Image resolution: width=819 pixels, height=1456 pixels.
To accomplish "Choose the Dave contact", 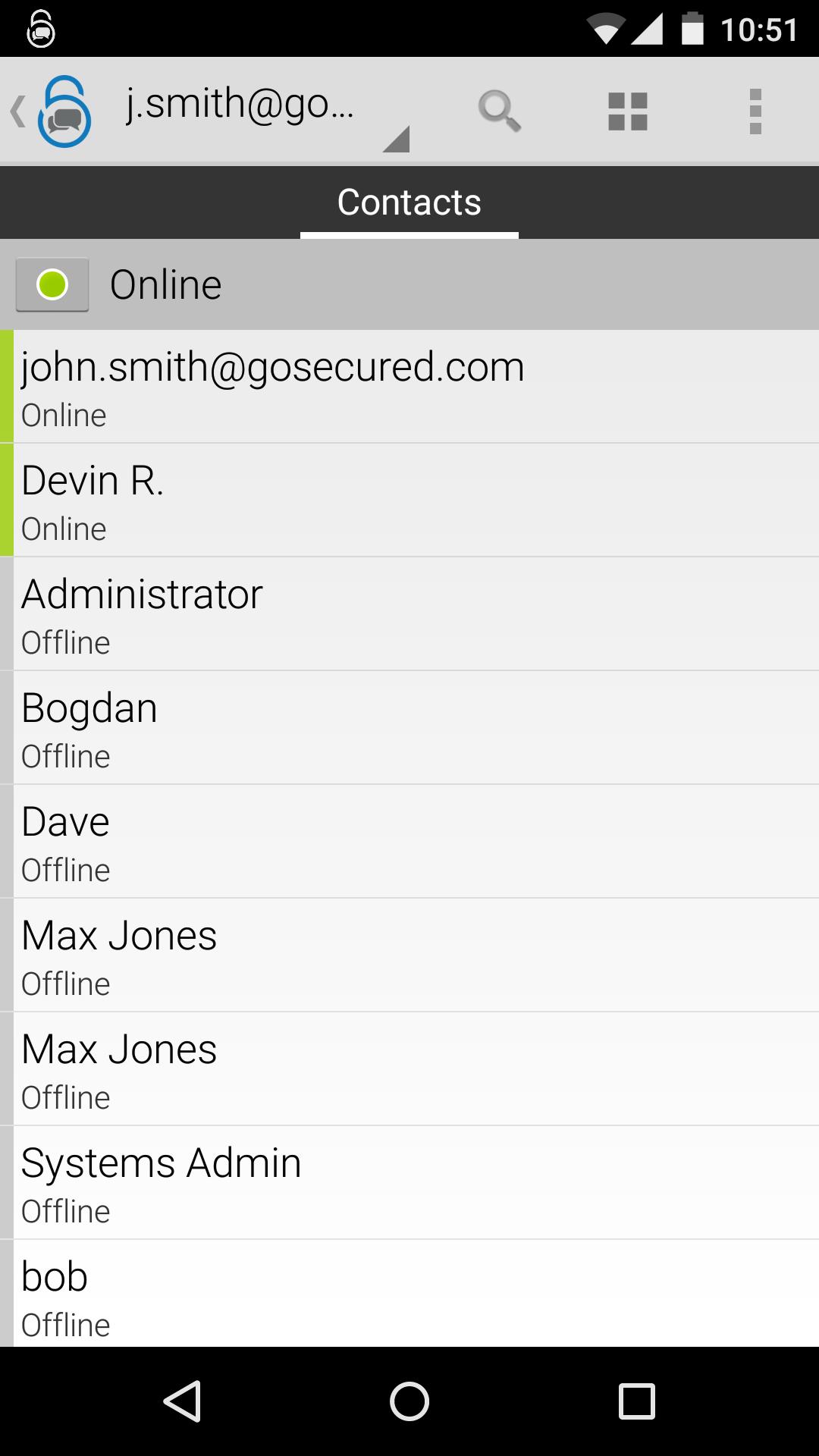I will [x=409, y=841].
